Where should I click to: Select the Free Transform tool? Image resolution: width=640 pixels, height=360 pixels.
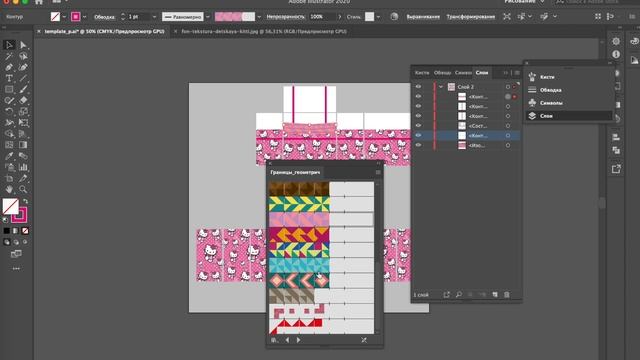[23, 122]
